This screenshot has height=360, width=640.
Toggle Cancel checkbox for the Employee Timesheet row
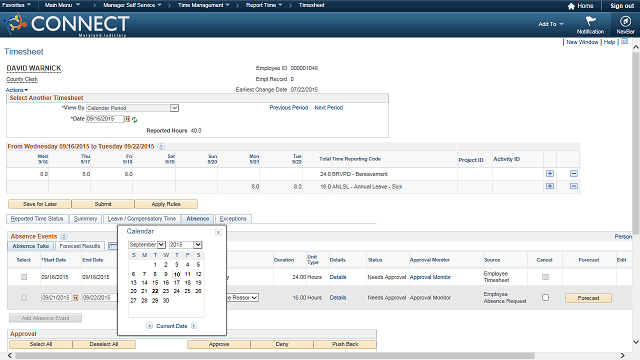pos(545,277)
